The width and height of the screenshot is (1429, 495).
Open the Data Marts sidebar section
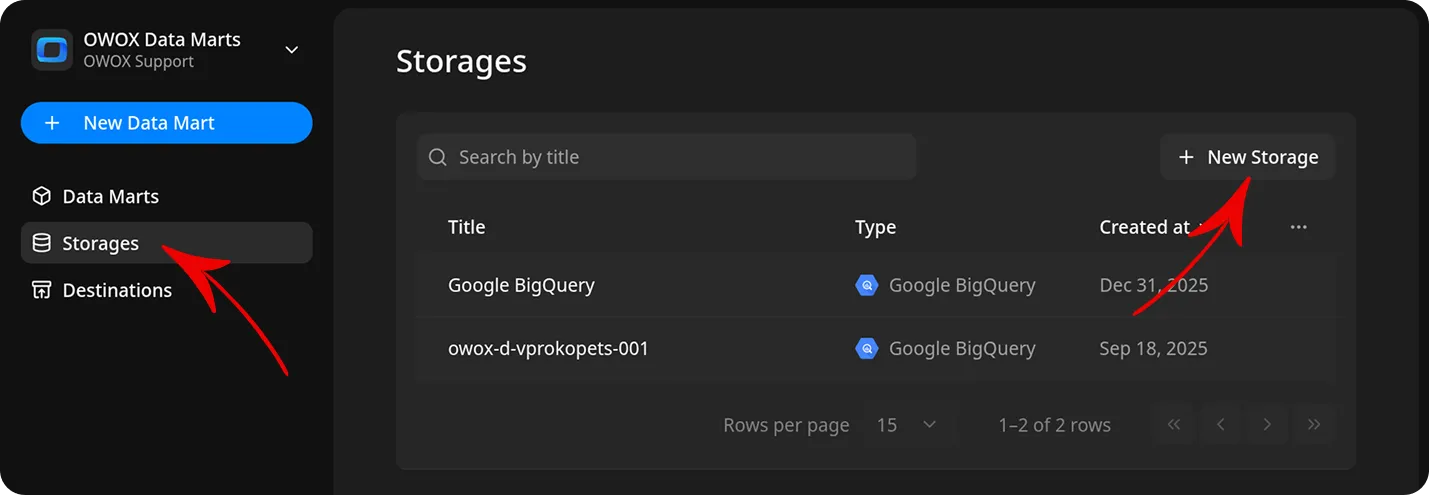click(167, 196)
